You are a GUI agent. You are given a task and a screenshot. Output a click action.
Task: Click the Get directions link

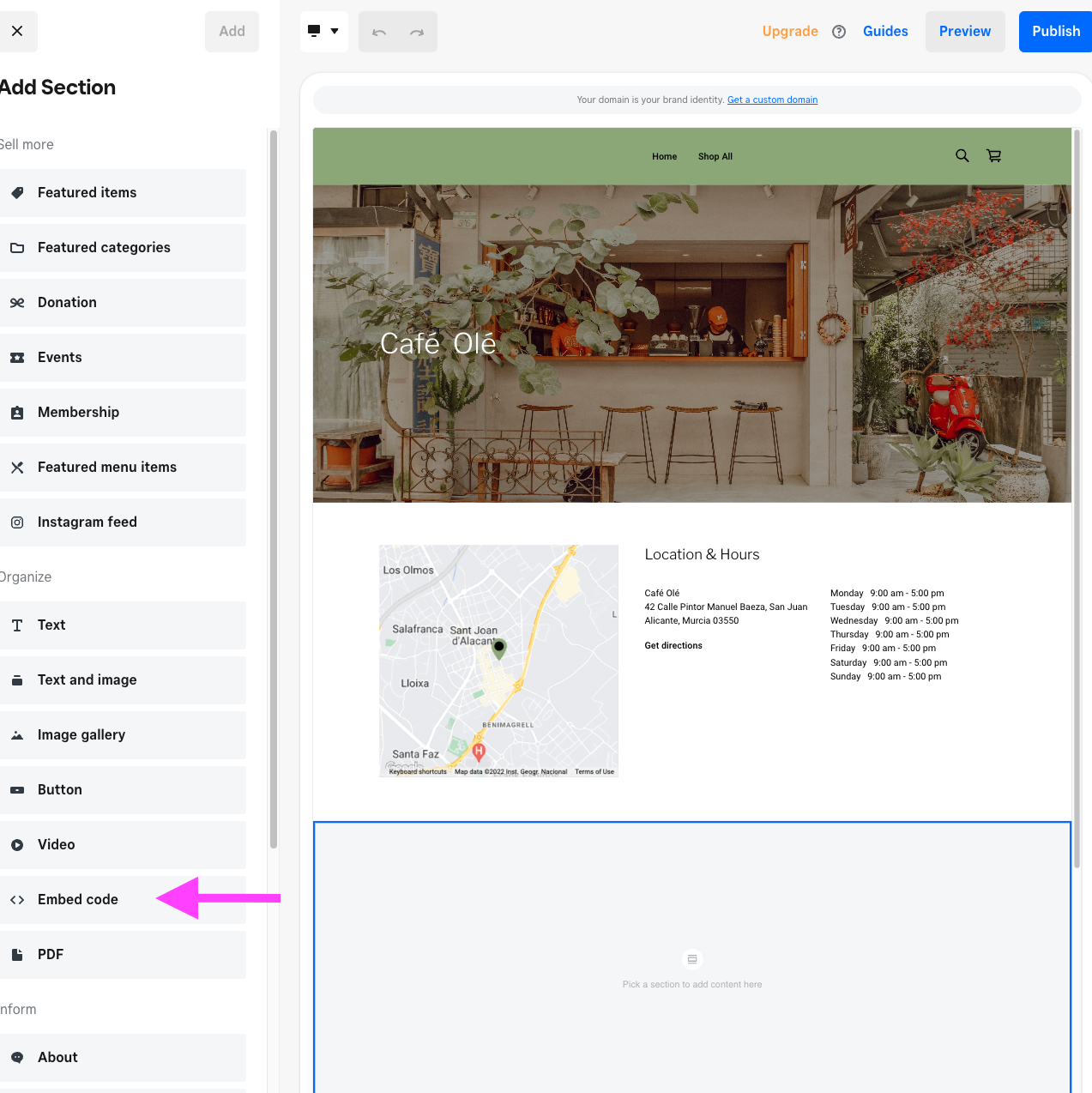(673, 645)
